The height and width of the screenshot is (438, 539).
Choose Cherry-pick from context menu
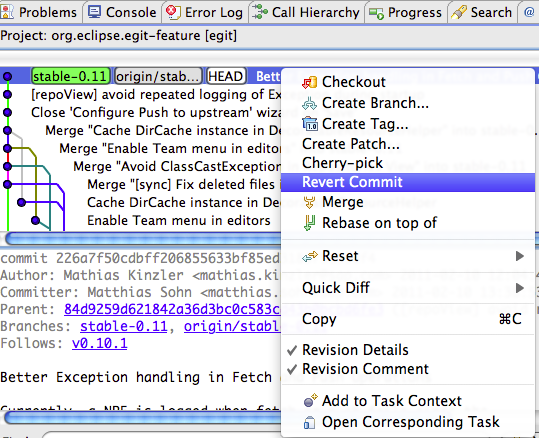(342, 163)
